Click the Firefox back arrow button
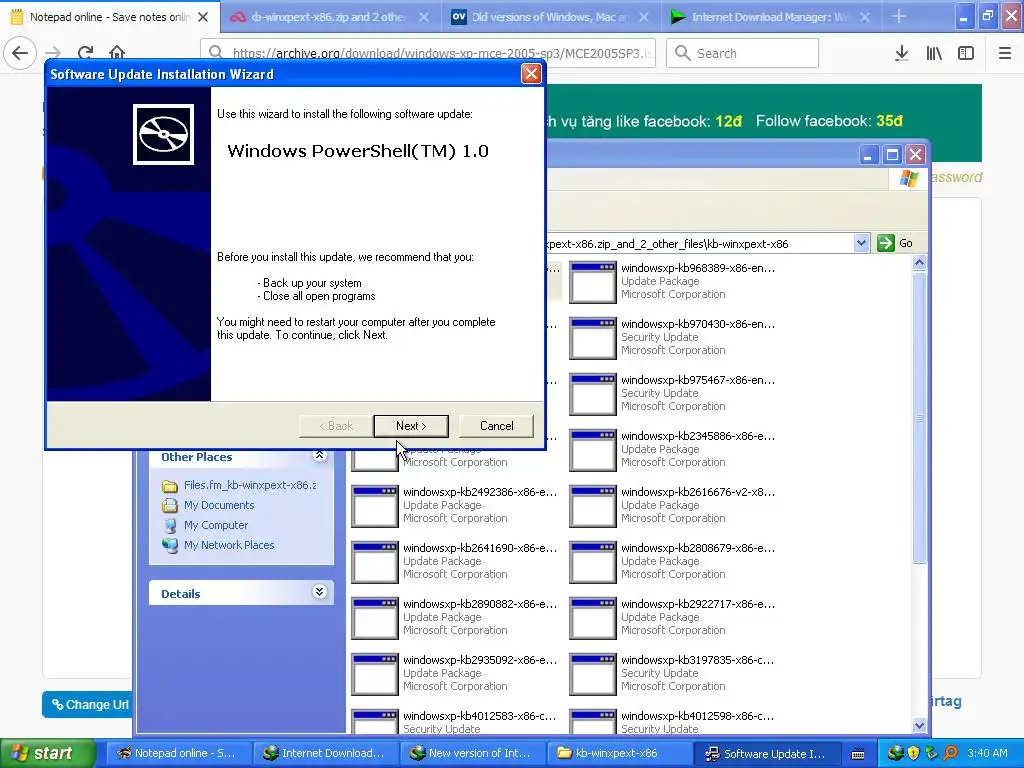 click(x=20, y=53)
